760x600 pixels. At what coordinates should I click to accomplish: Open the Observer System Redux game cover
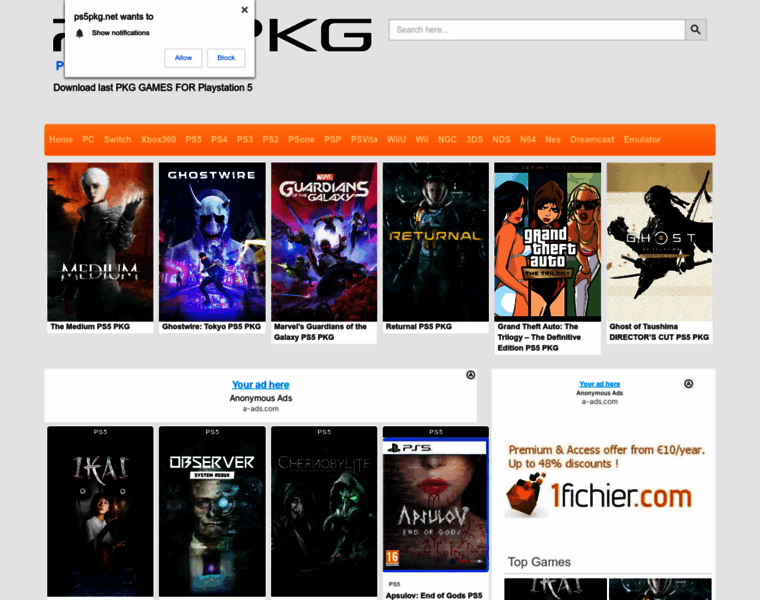(212, 511)
